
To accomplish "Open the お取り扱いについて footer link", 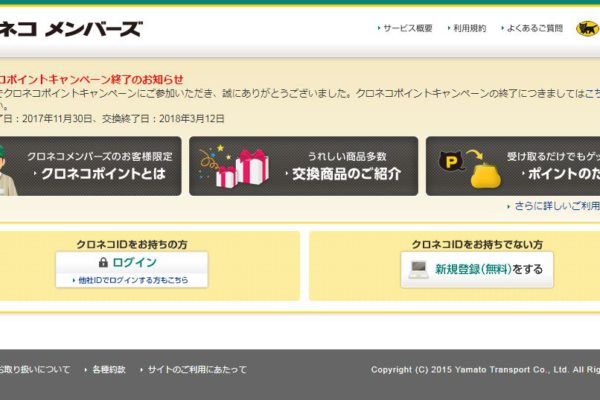I will click(35, 369).
